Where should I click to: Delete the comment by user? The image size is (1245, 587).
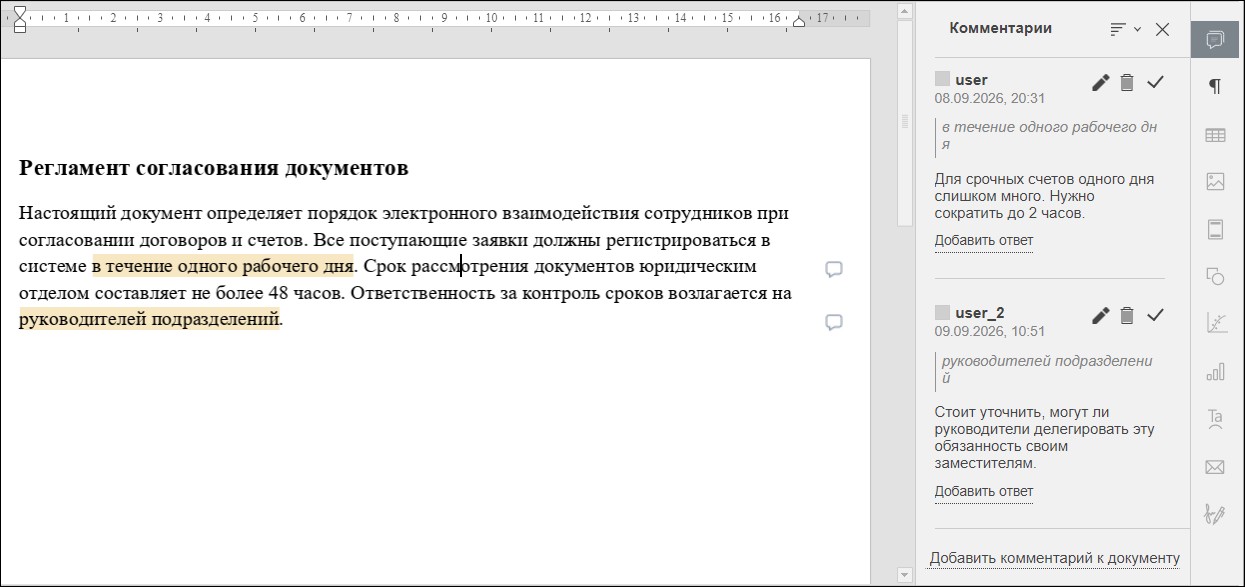click(x=1127, y=83)
